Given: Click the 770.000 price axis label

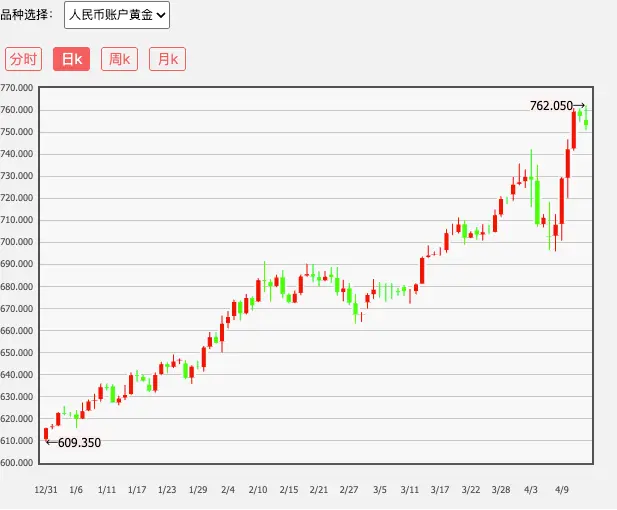Looking at the screenshot, I should click(x=18, y=88).
